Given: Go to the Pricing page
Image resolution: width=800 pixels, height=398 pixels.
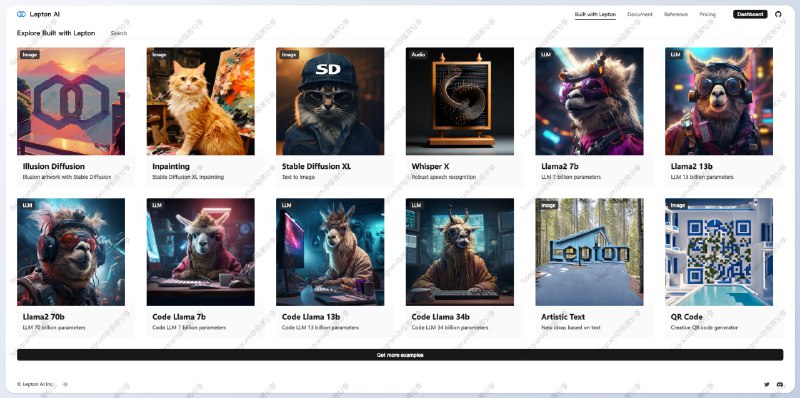Looking at the screenshot, I should click(707, 14).
